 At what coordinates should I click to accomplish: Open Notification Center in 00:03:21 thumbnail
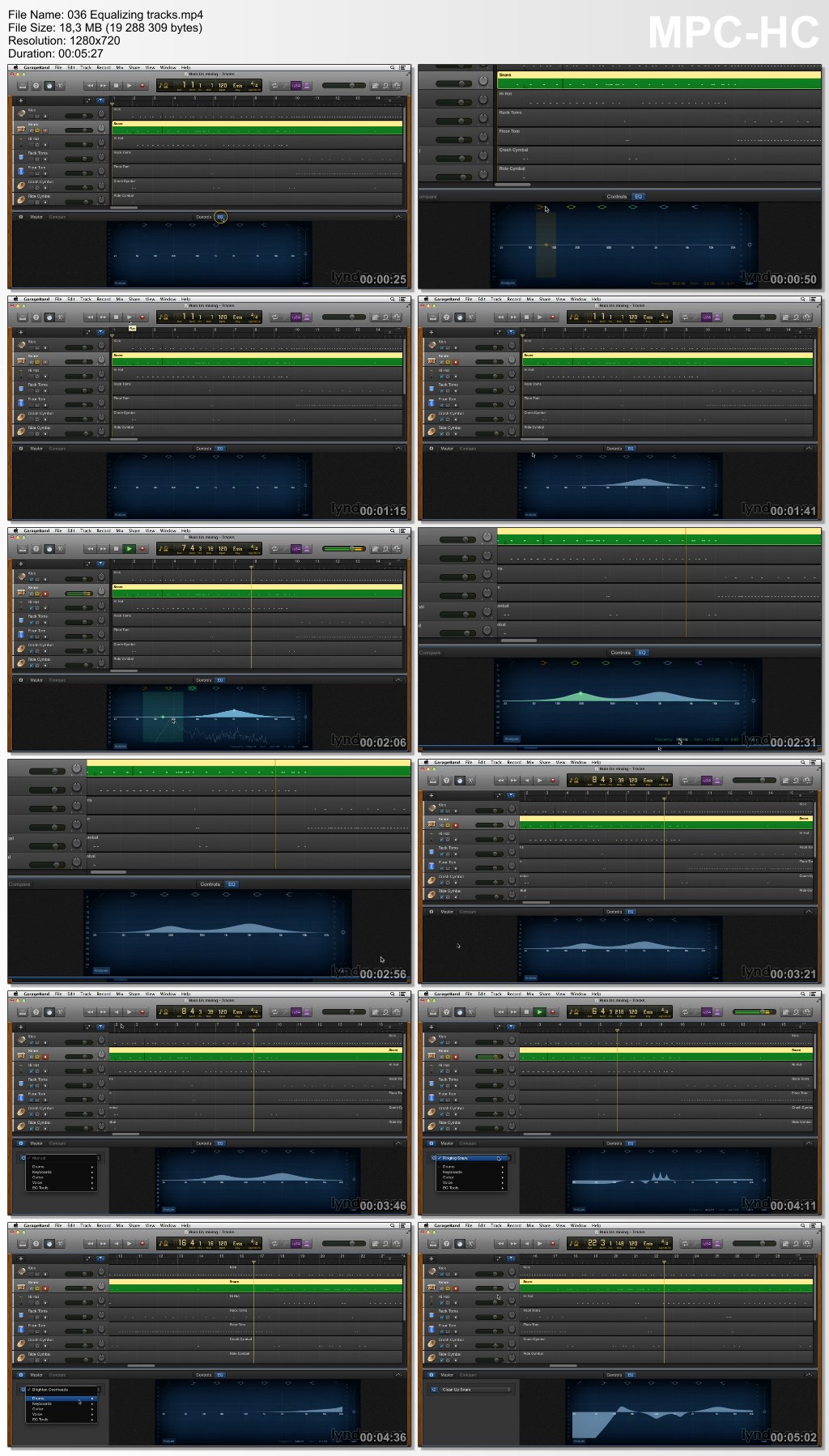click(814, 762)
